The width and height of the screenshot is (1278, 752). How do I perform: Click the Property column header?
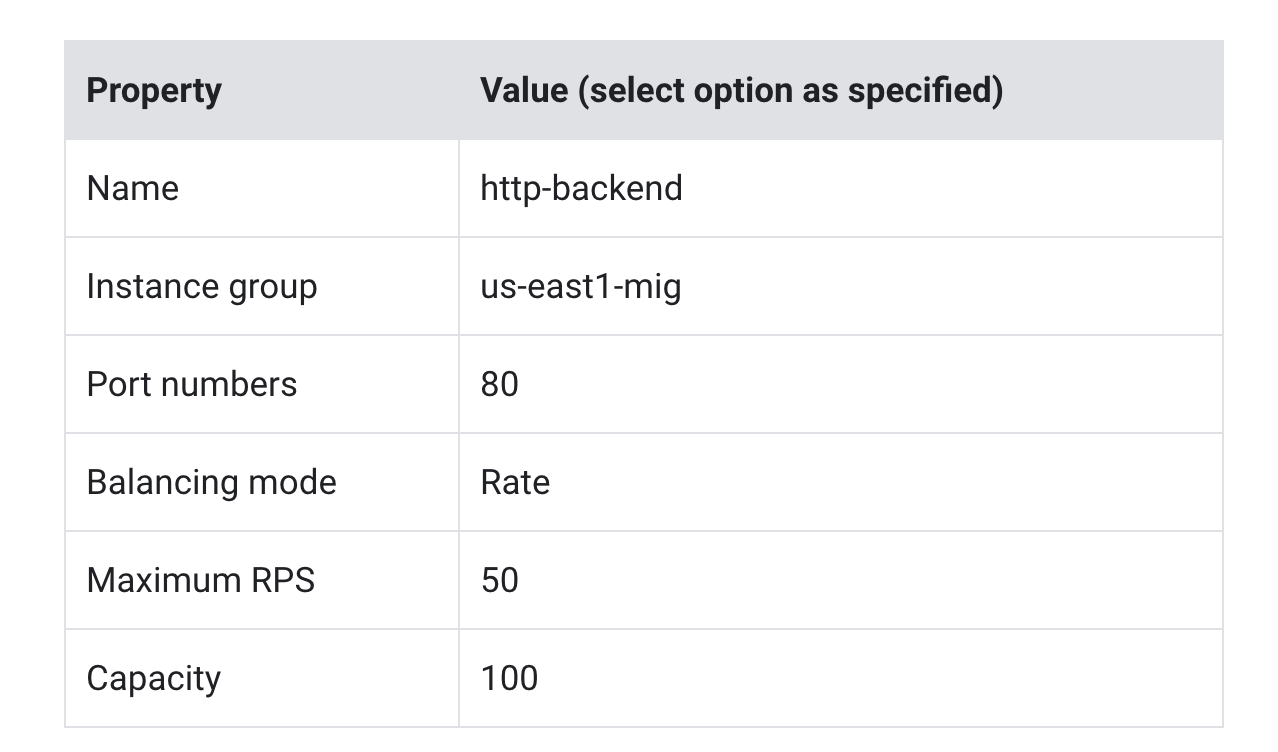point(153,90)
